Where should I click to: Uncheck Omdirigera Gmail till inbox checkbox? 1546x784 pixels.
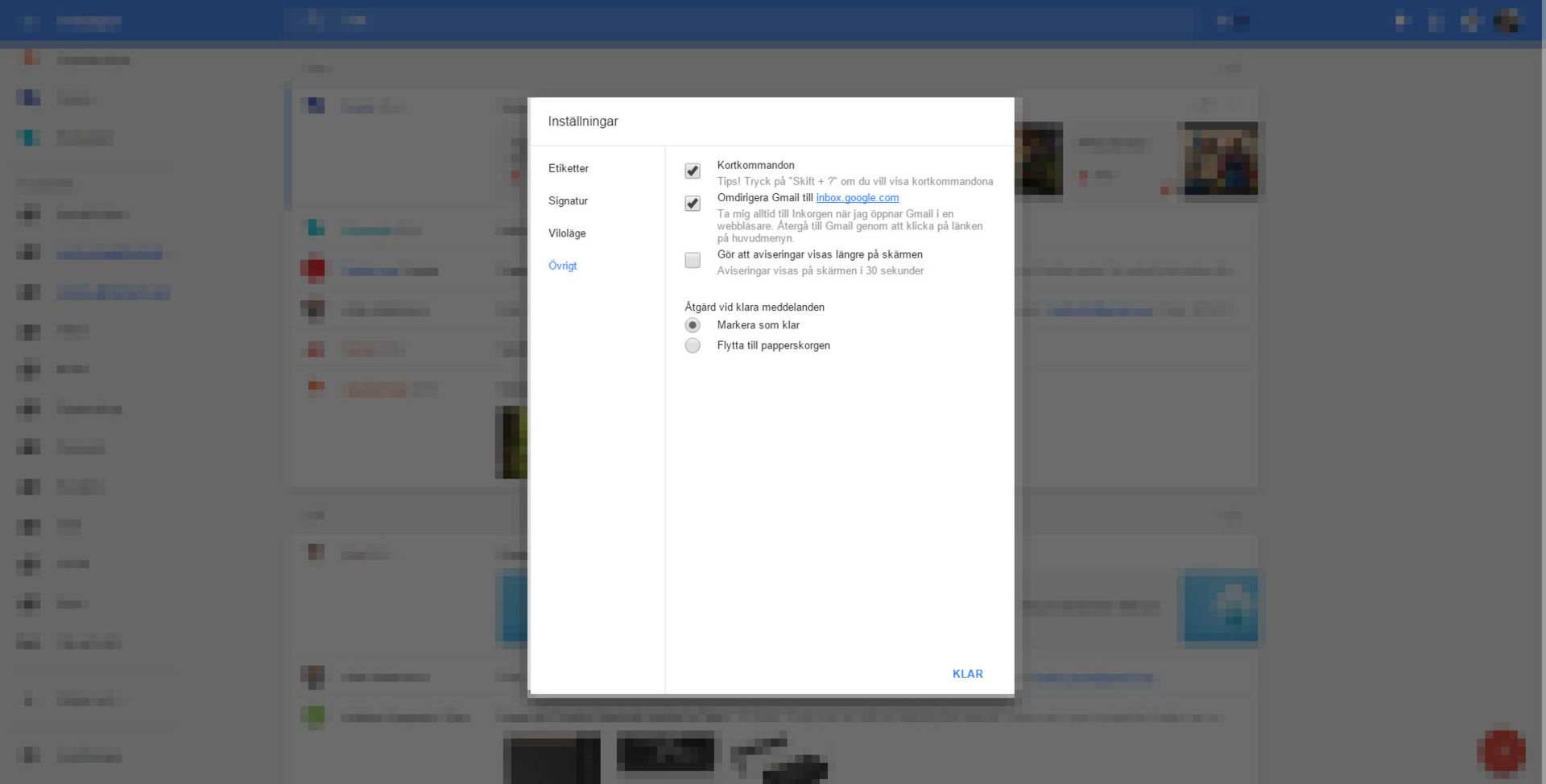point(692,203)
